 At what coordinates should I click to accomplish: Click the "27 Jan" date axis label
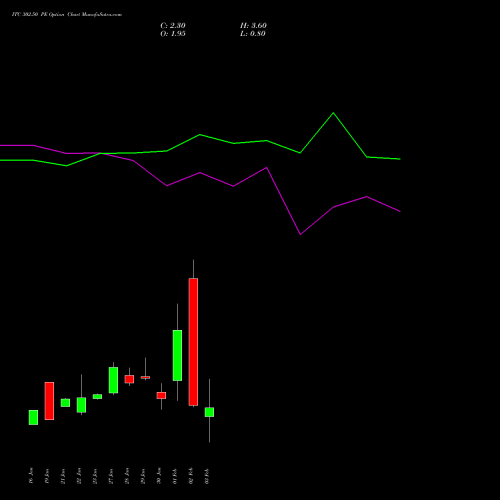tap(111, 476)
